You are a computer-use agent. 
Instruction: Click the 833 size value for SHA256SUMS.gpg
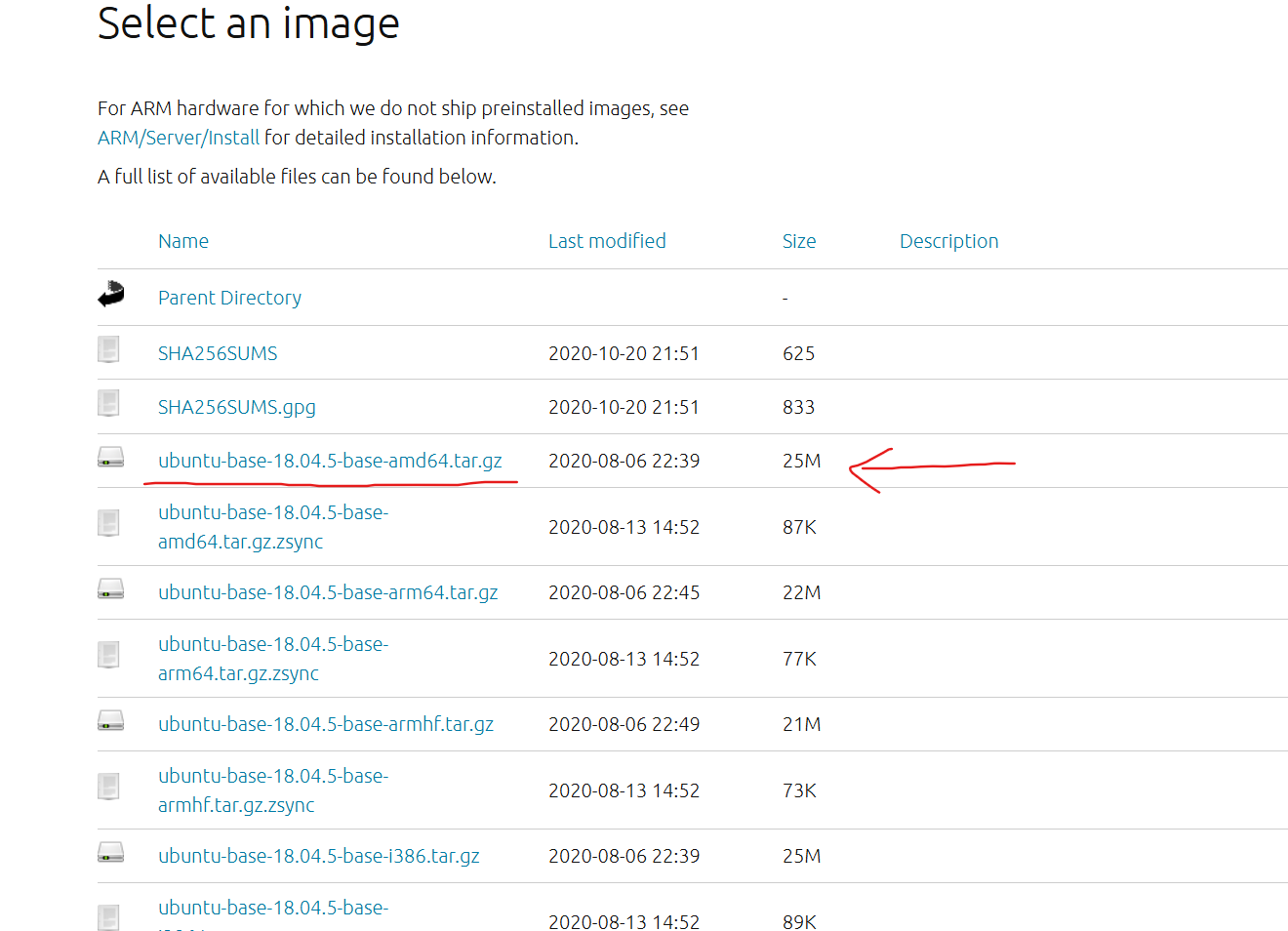coord(798,407)
